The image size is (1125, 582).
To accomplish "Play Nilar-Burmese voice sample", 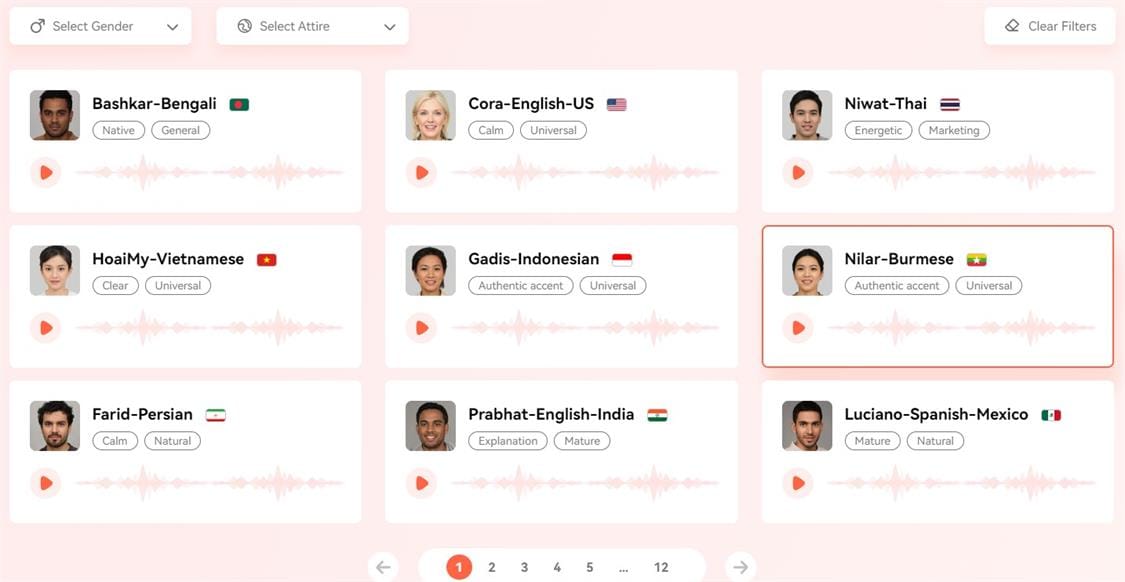I will pos(798,328).
